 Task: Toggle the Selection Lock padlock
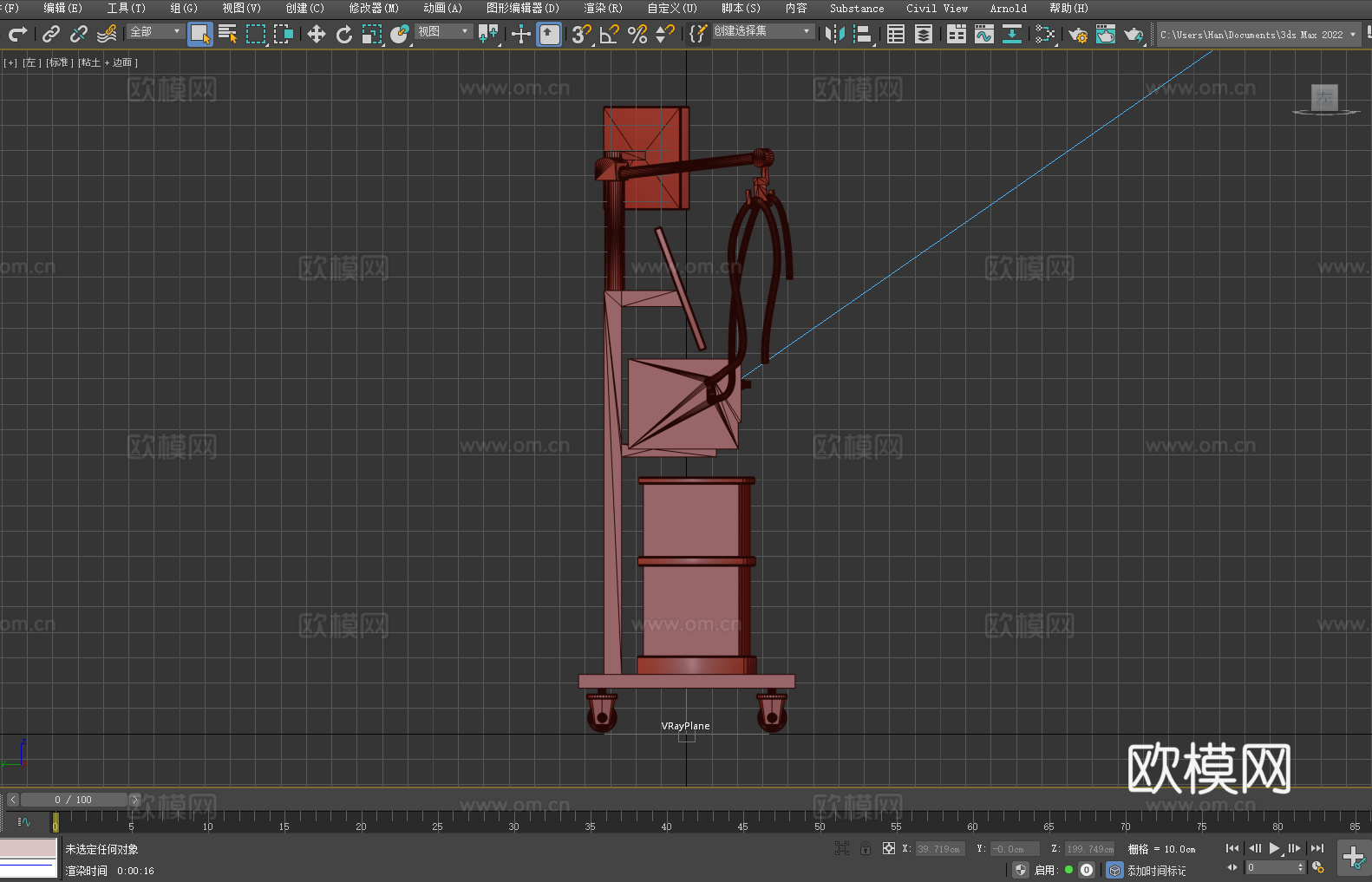(866, 848)
